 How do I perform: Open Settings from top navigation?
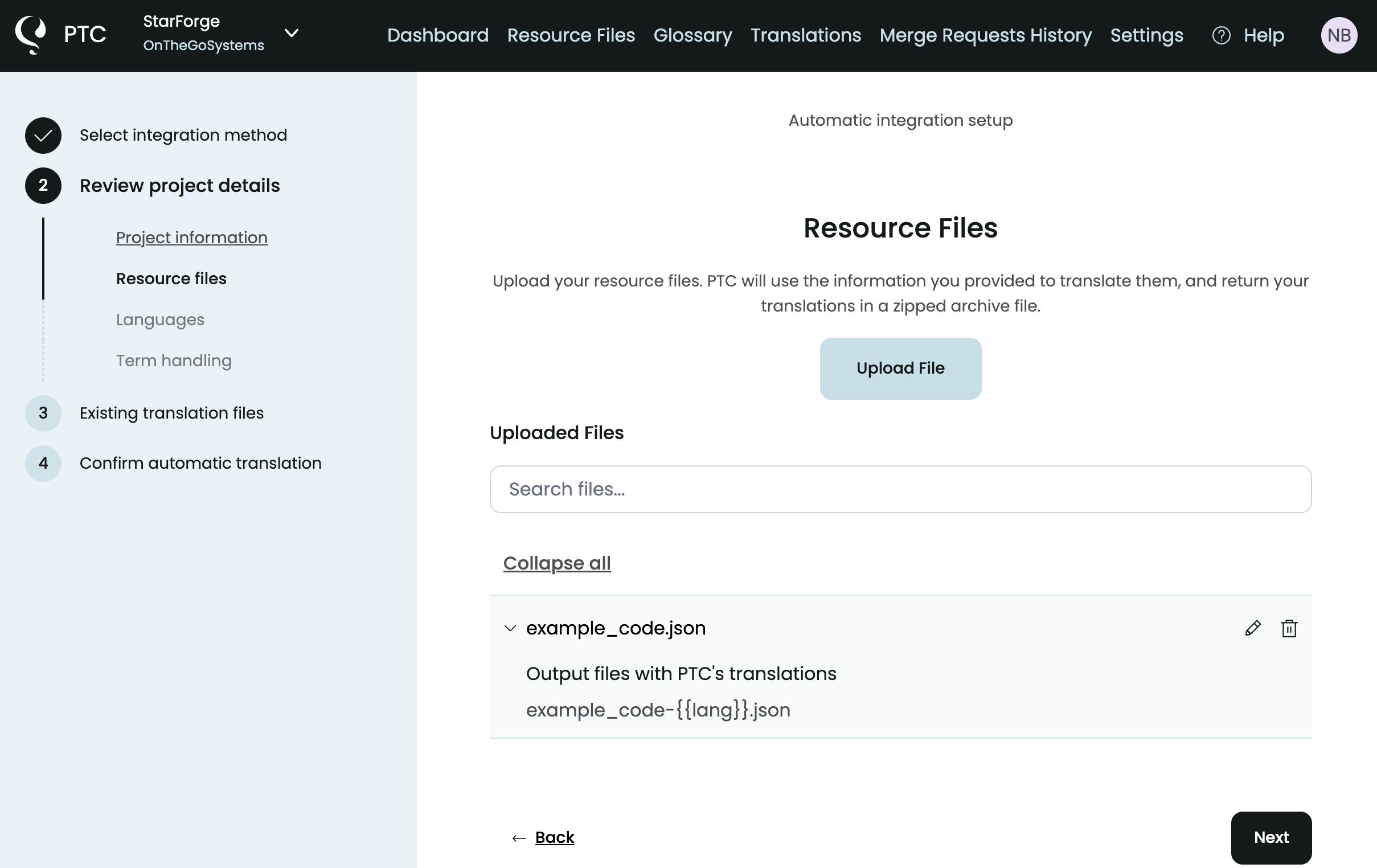tap(1146, 35)
